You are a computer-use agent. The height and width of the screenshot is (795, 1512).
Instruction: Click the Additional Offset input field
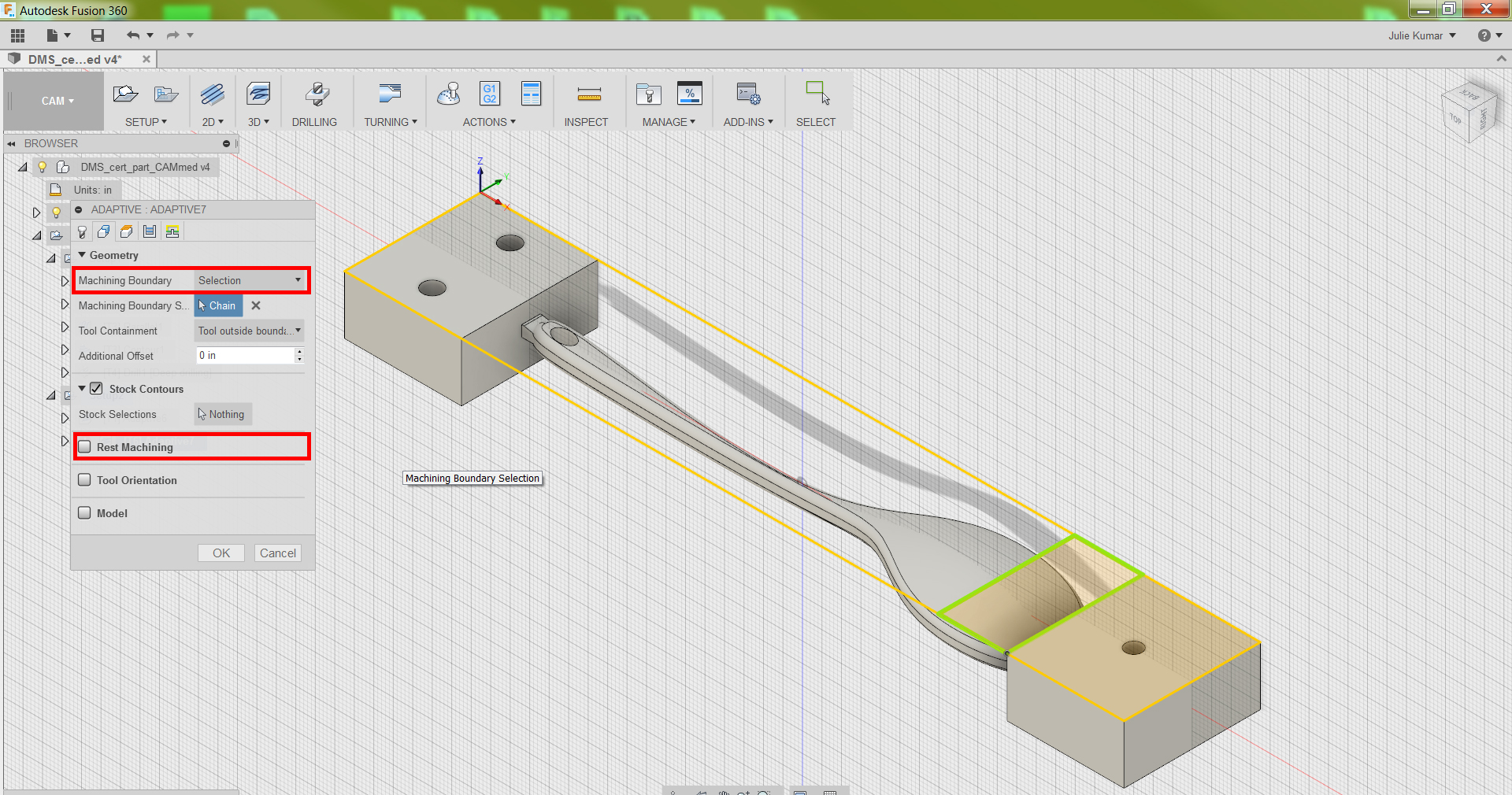pos(244,356)
